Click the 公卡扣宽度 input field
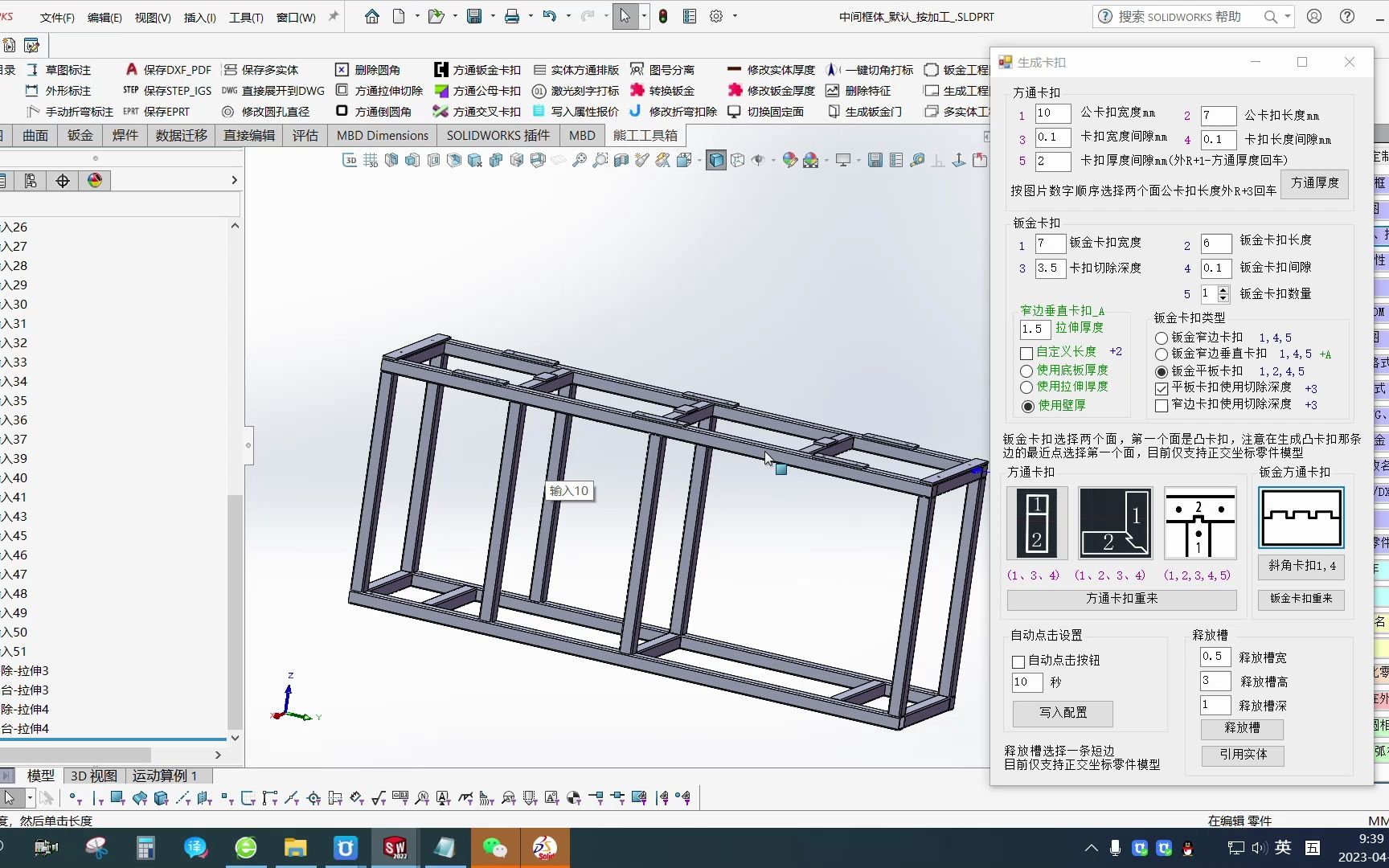This screenshot has width=1389, height=868. click(x=1052, y=114)
